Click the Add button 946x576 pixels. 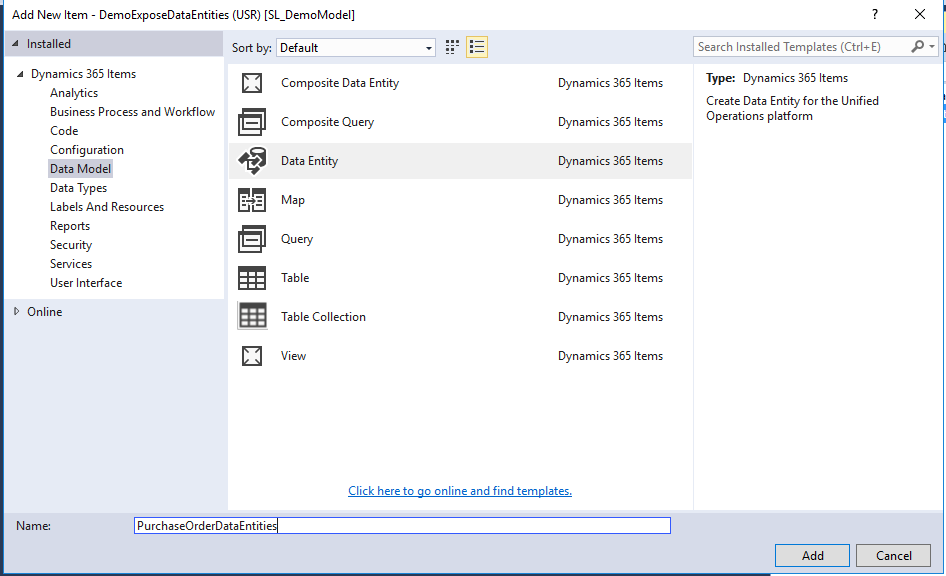(812, 555)
